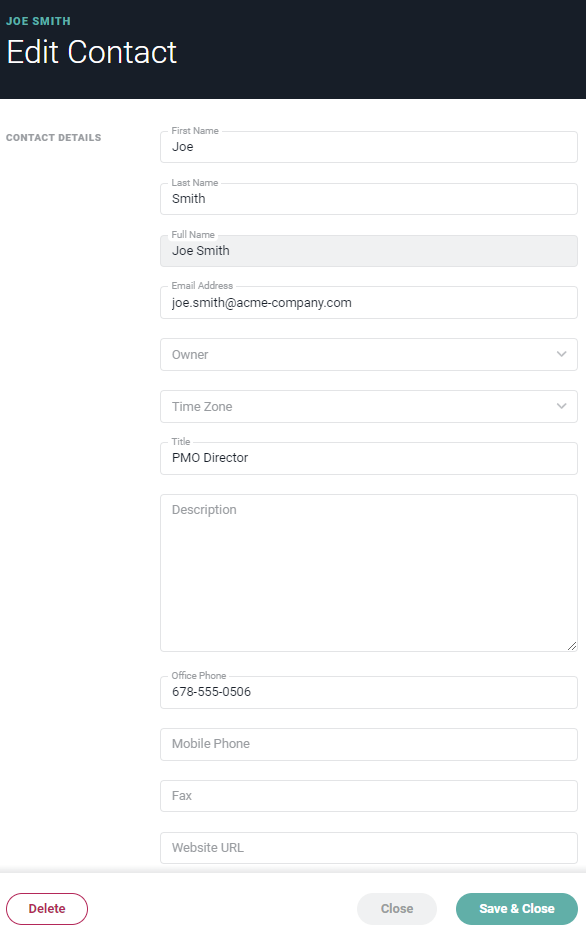Click the Office Phone number field
Viewport: 586px width, 936px height.
[369, 692]
